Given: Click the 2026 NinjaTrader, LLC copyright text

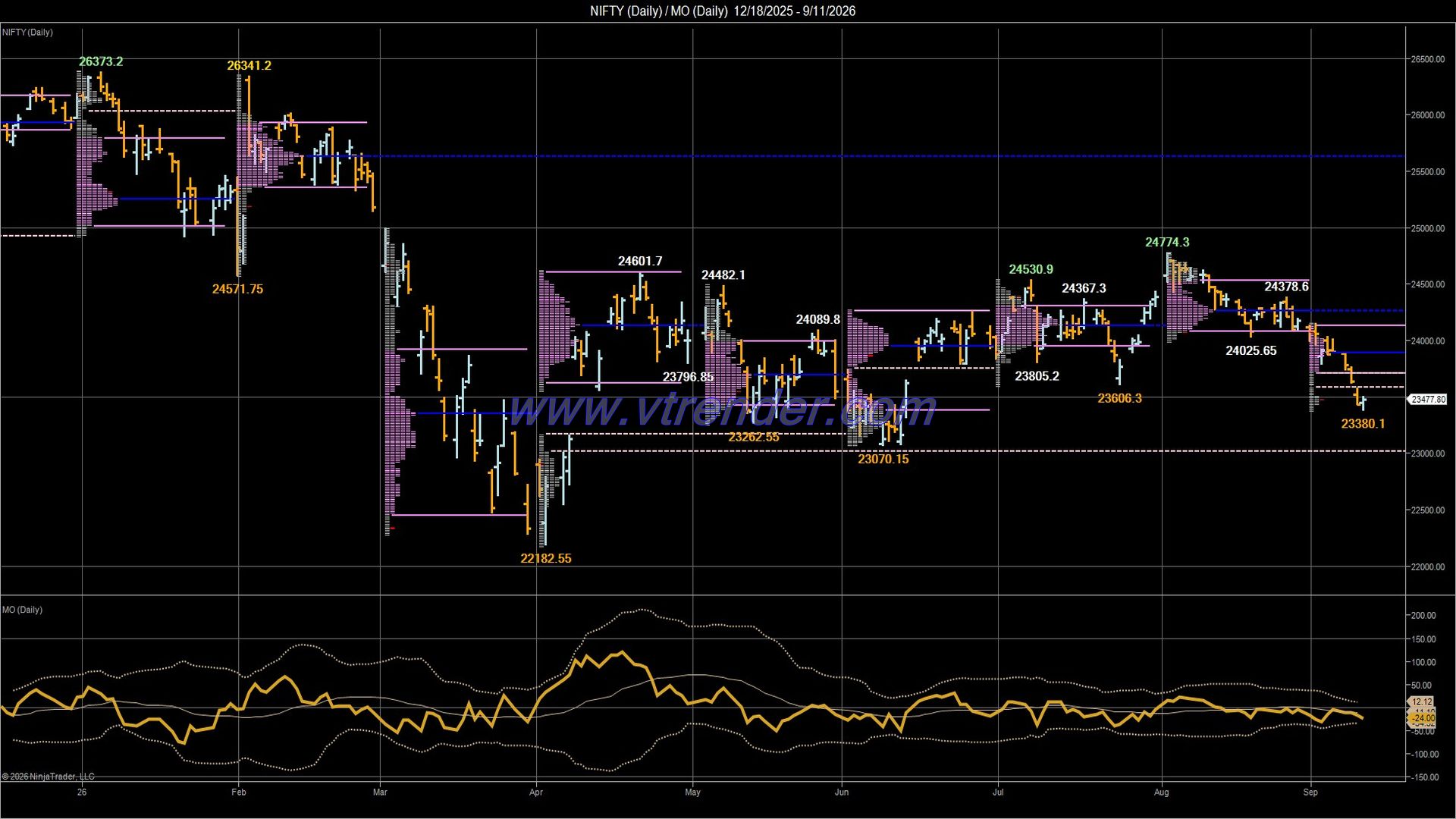Looking at the screenshot, I should coord(49,777).
